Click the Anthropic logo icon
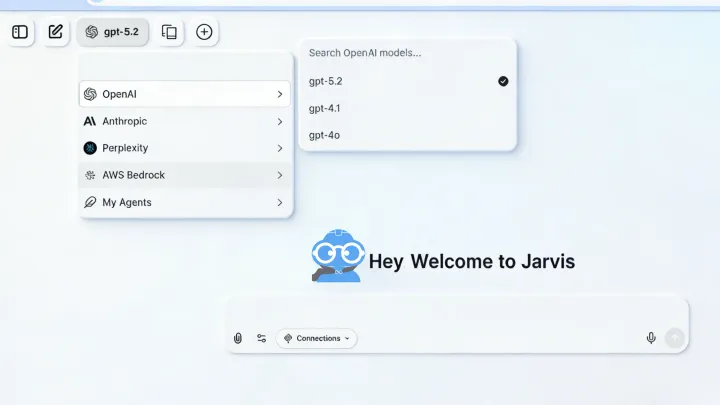 pyautogui.click(x=90, y=121)
